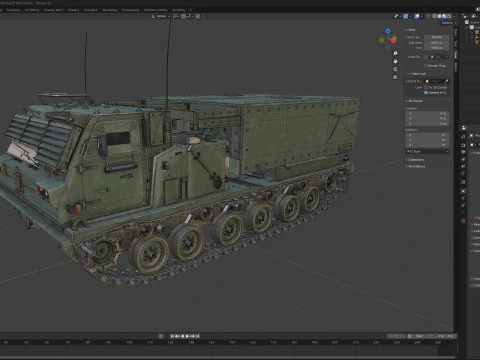Open the Texture Paint workspace tab
Viewport: 480px width, 360px height.
pyautogui.click(x=54, y=10)
